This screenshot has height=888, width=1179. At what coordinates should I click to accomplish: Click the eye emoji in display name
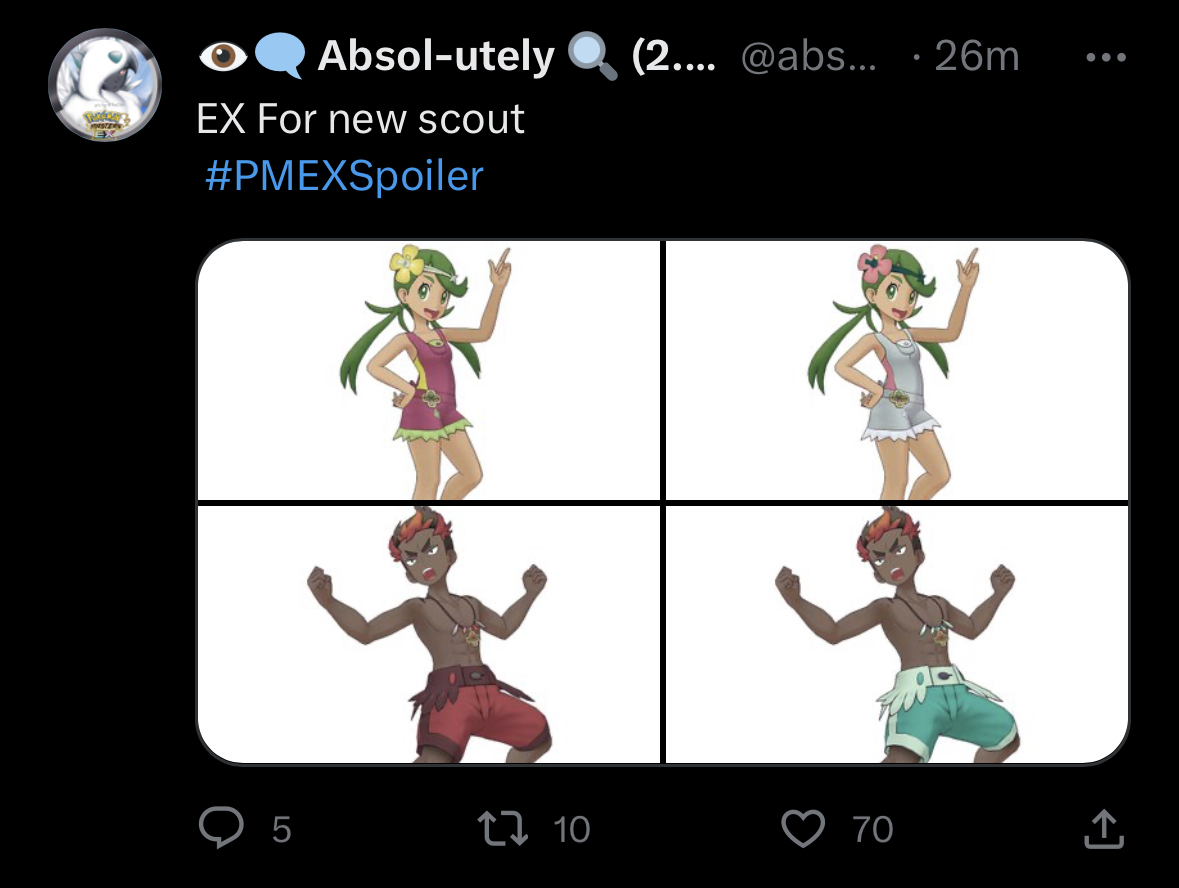point(222,58)
